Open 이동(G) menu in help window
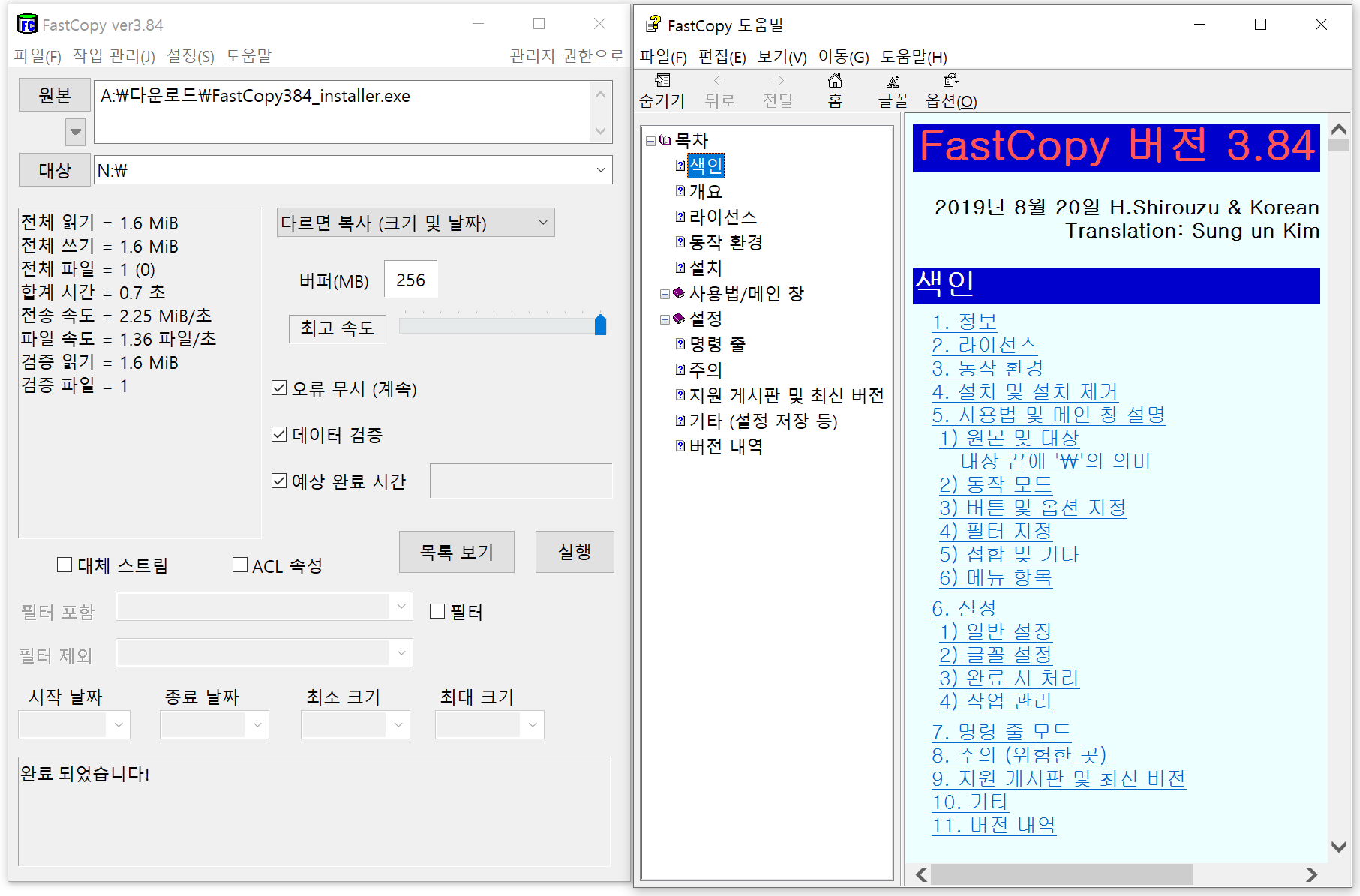The width and height of the screenshot is (1360, 896). click(843, 57)
